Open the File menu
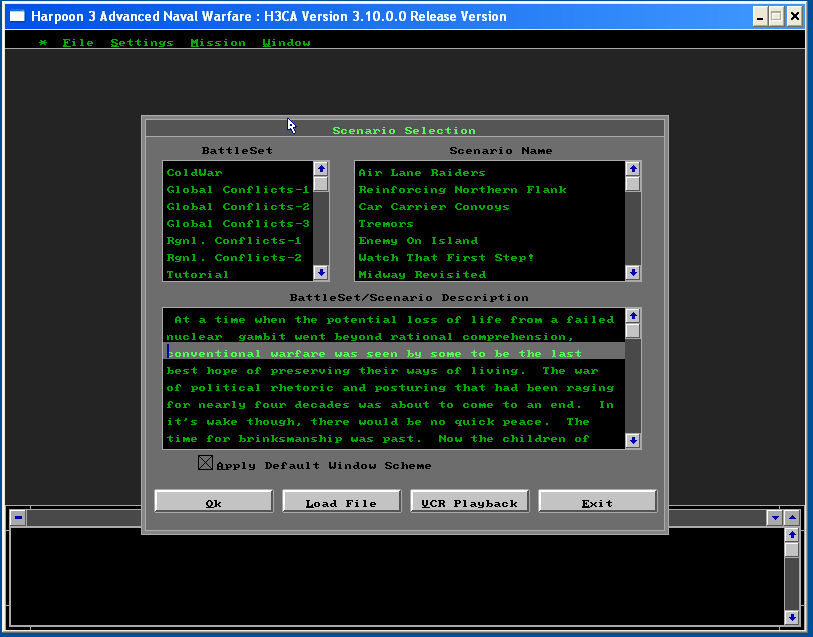The image size is (813, 637). 78,43
